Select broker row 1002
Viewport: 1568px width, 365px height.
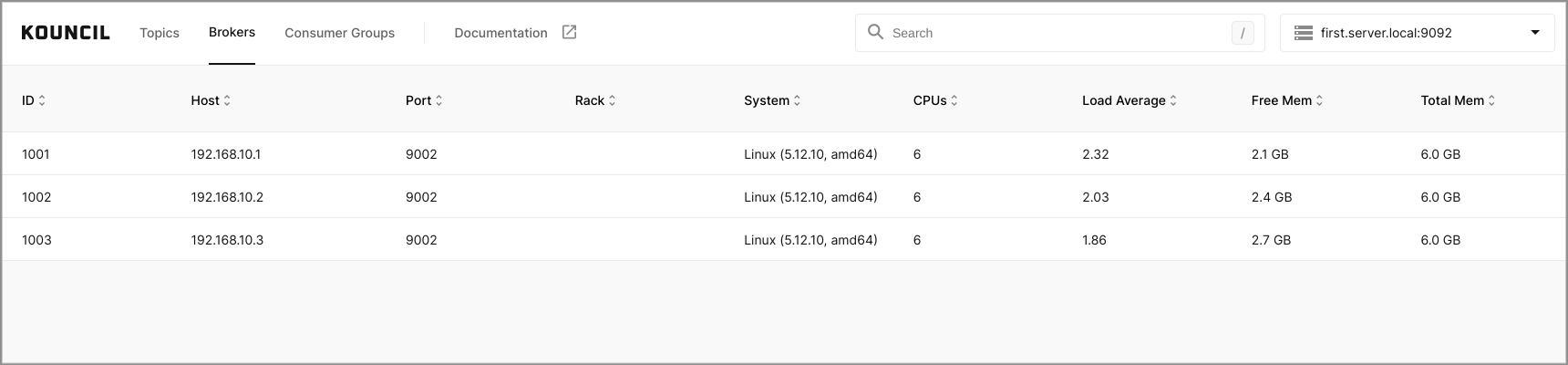pyautogui.click(x=784, y=196)
